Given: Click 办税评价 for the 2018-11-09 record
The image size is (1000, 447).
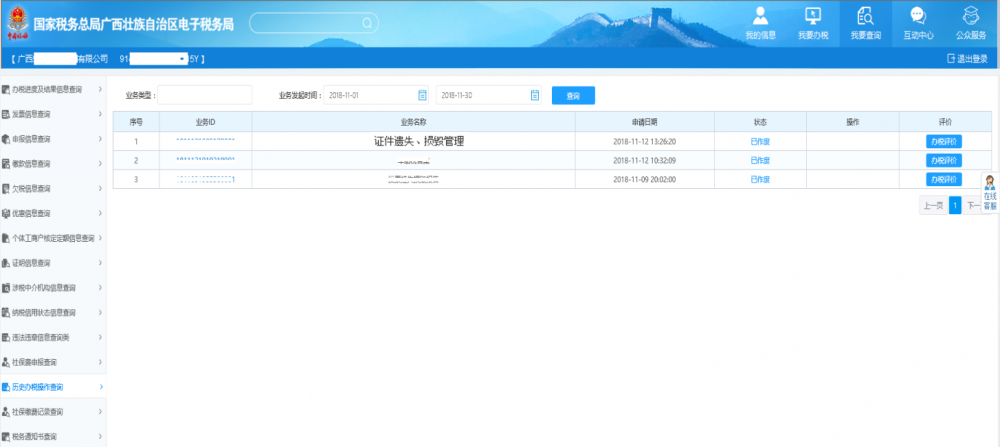Looking at the screenshot, I should [x=944, y=179].
